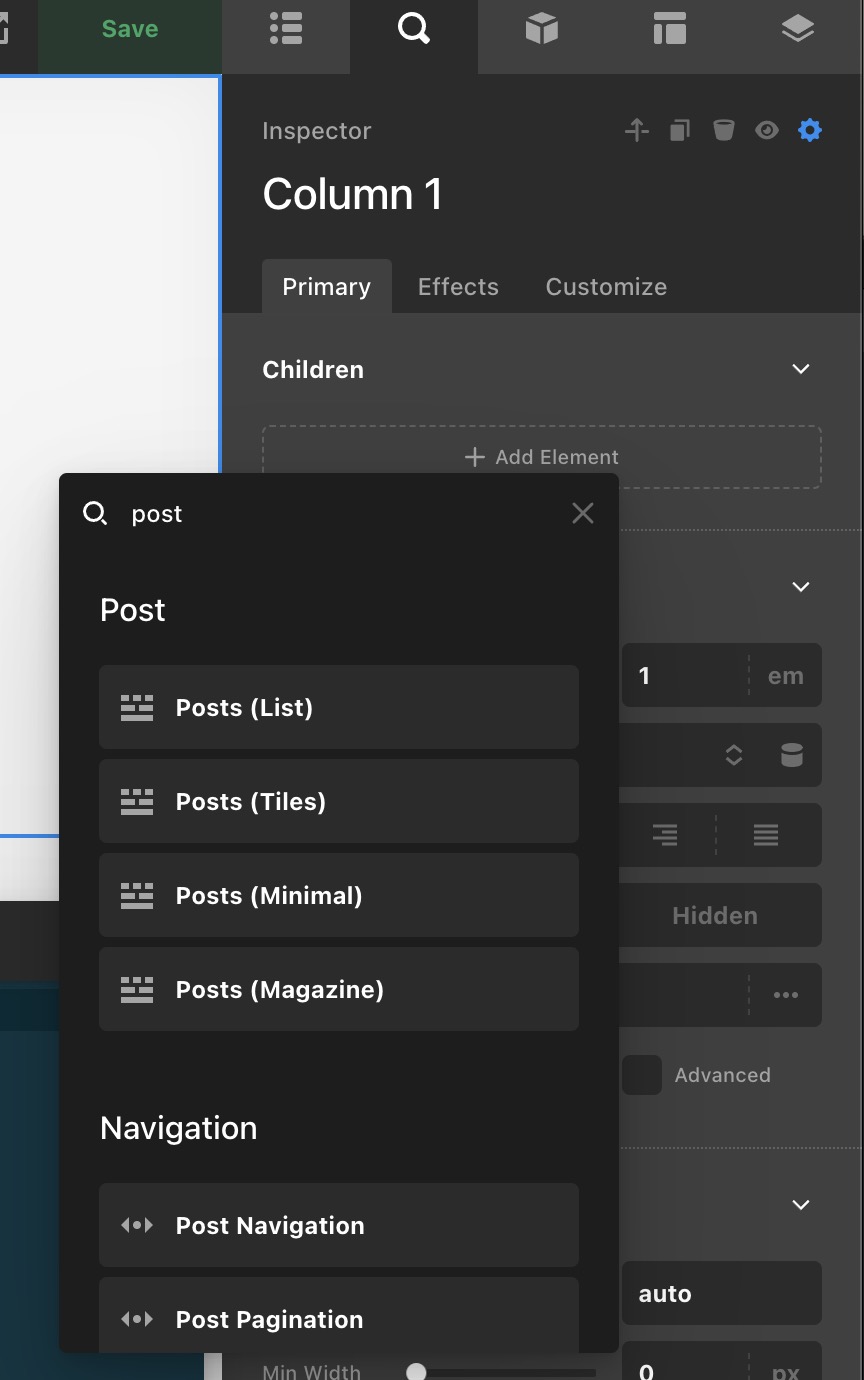Click the duplicate element icon in Inspector
This screenshot has width=864, height=1380.
[x=680, y=130]
